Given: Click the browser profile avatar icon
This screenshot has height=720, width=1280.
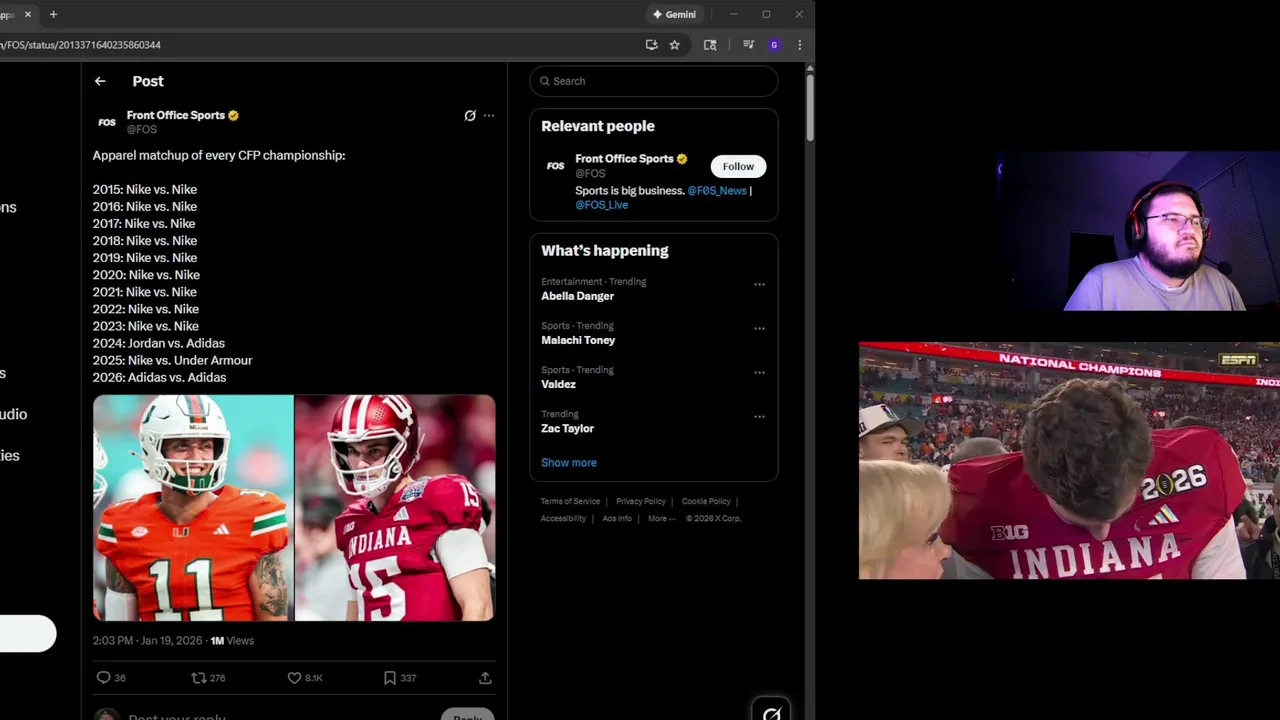Looking at the screenshot, I should pos(774,45).
